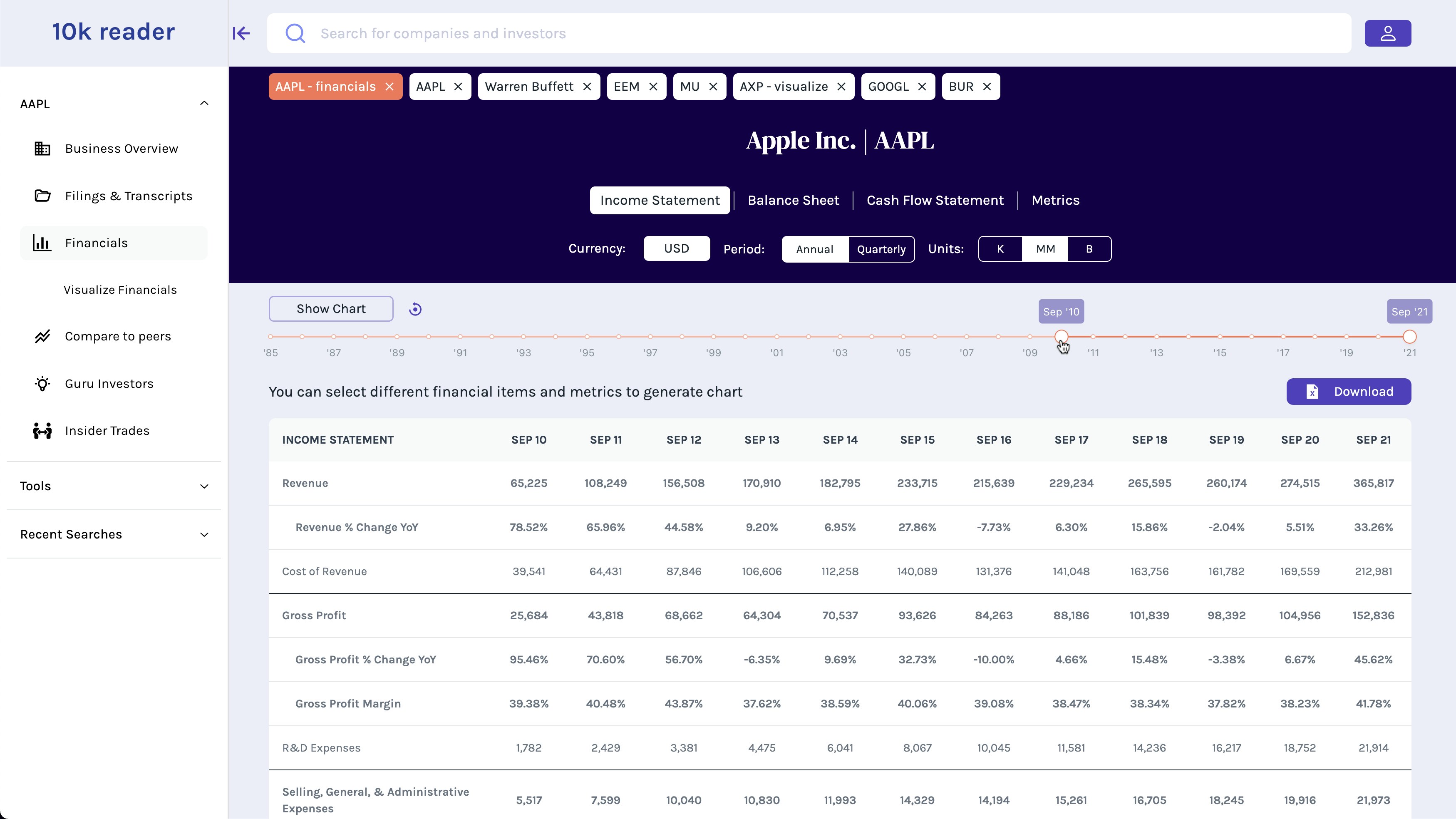
Task: Switch to the Cash Flow Statement tab
Action: click(x=935, y=200)
